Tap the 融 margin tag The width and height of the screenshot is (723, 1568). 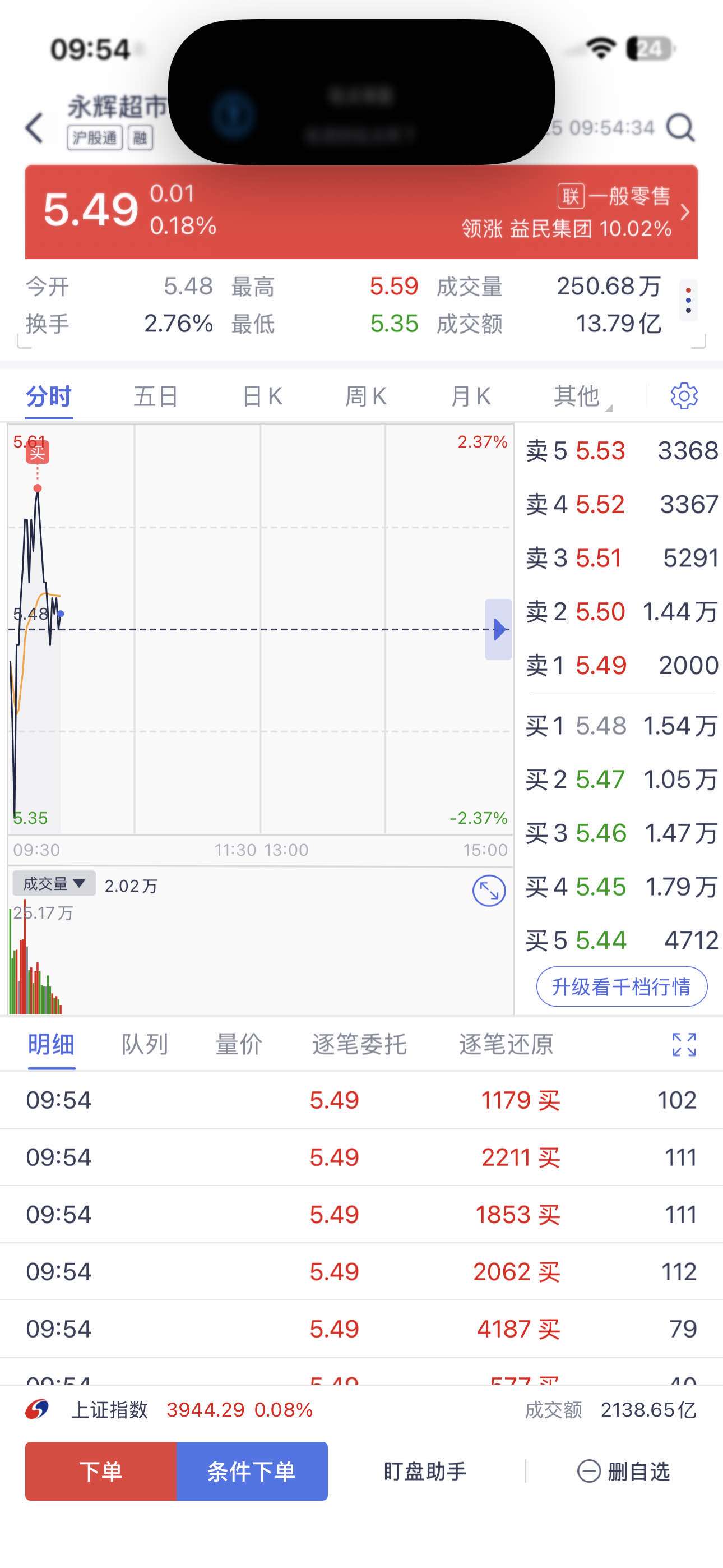pyautogui.click(x=140, y=138)
